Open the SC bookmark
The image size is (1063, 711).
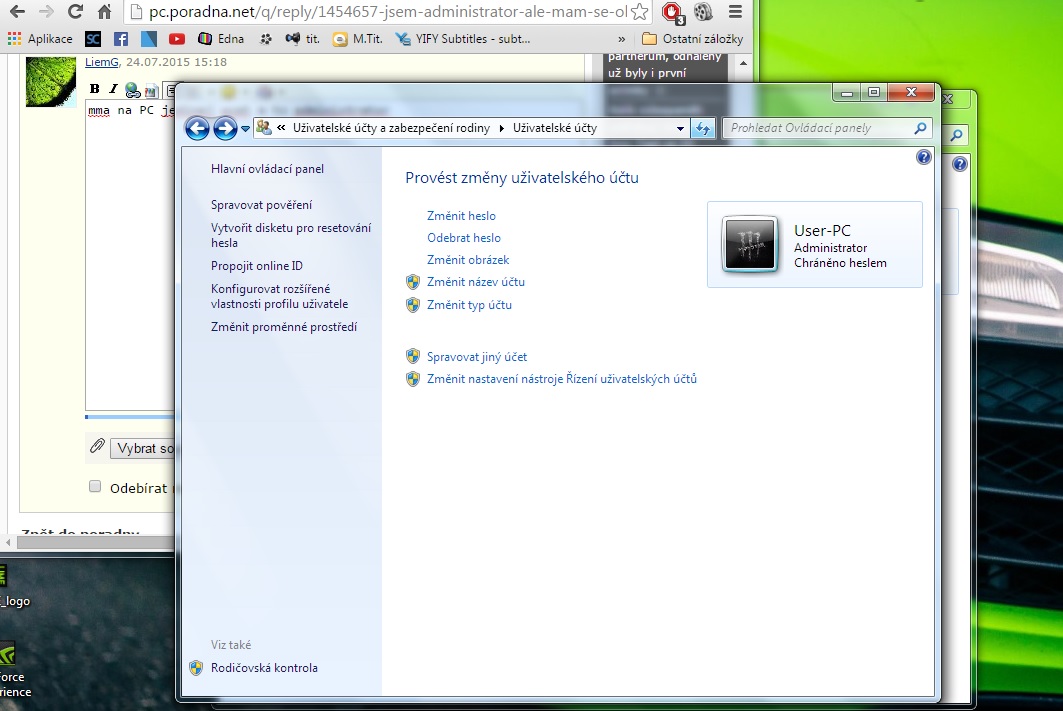93,39
